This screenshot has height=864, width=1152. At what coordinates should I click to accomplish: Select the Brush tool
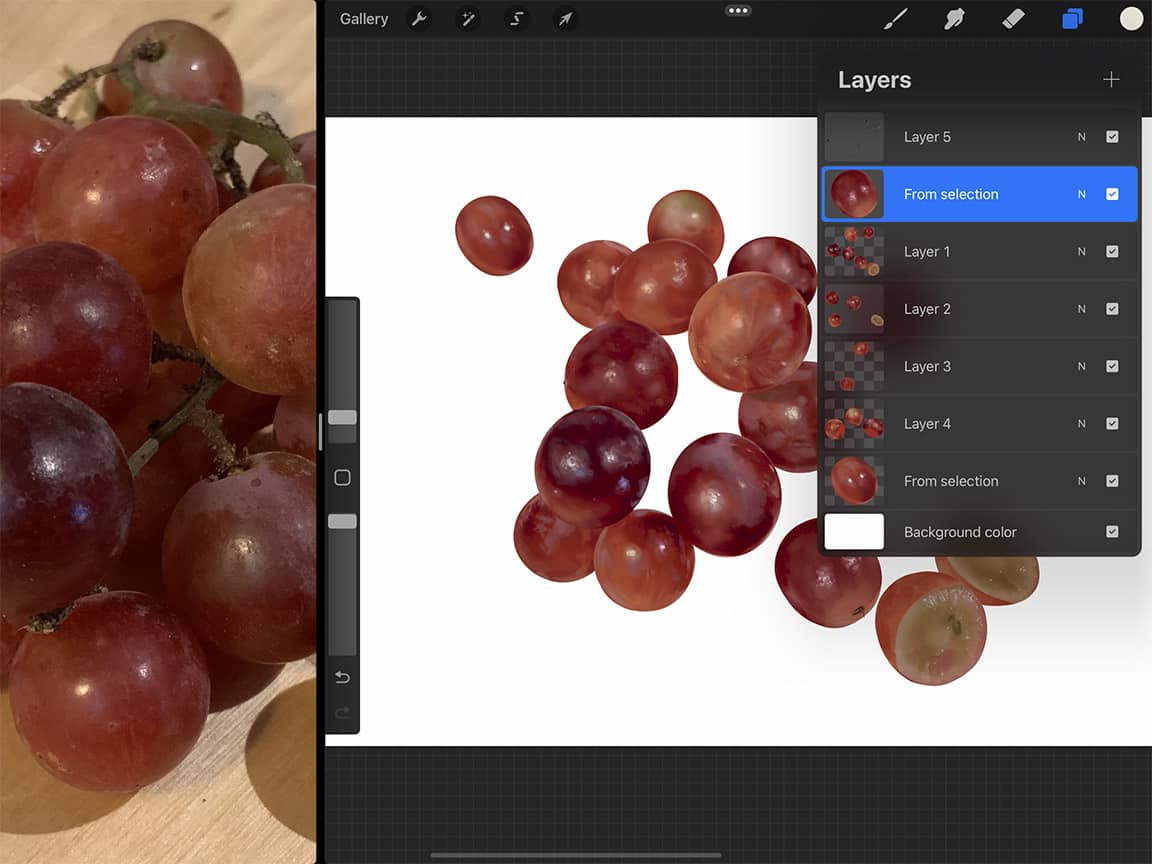click(895, 18)
